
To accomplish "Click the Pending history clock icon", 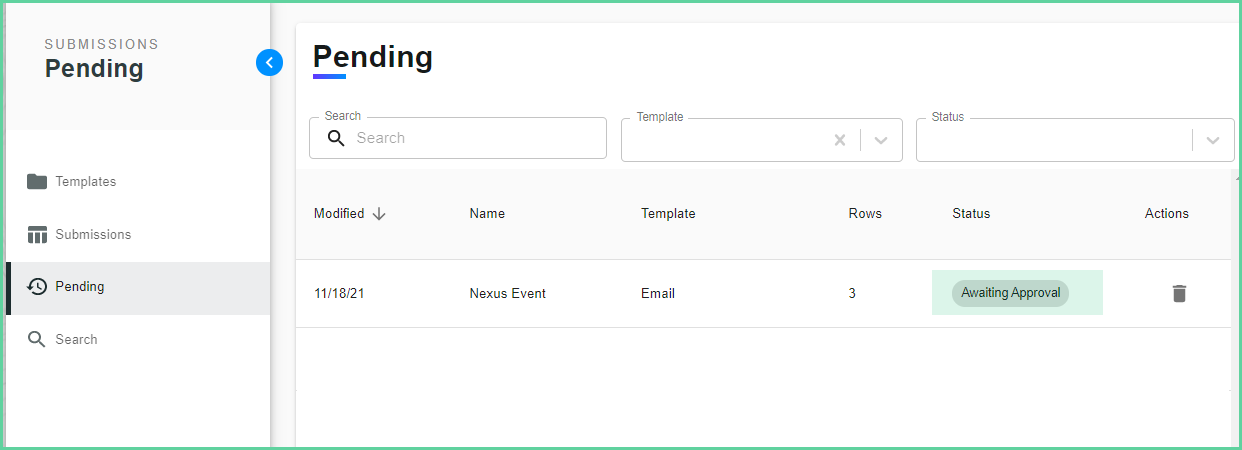I will (x=37, y=287).
